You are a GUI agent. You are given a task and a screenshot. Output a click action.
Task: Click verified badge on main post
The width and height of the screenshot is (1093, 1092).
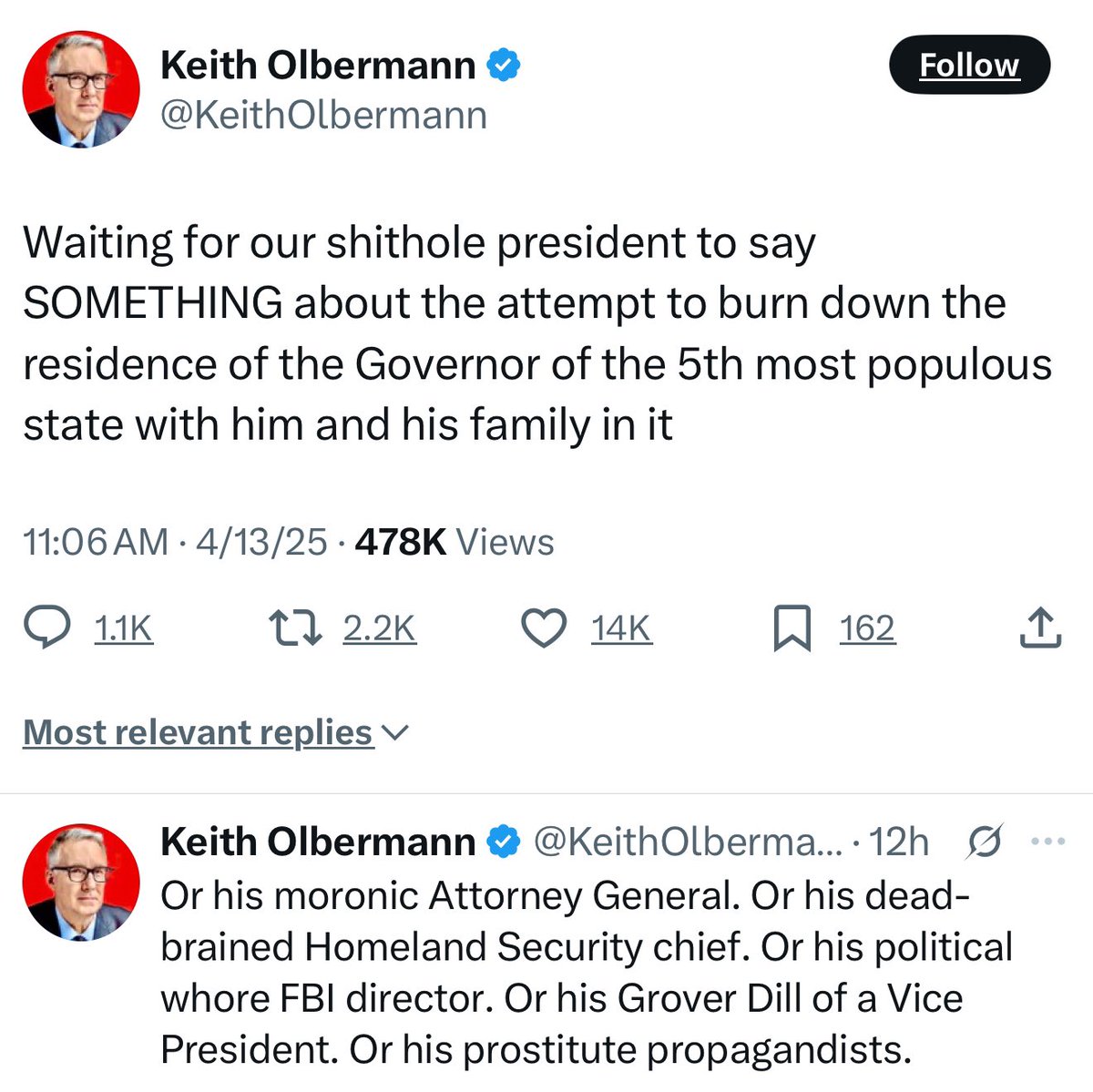pyautogui.click(x=506, y=66)
